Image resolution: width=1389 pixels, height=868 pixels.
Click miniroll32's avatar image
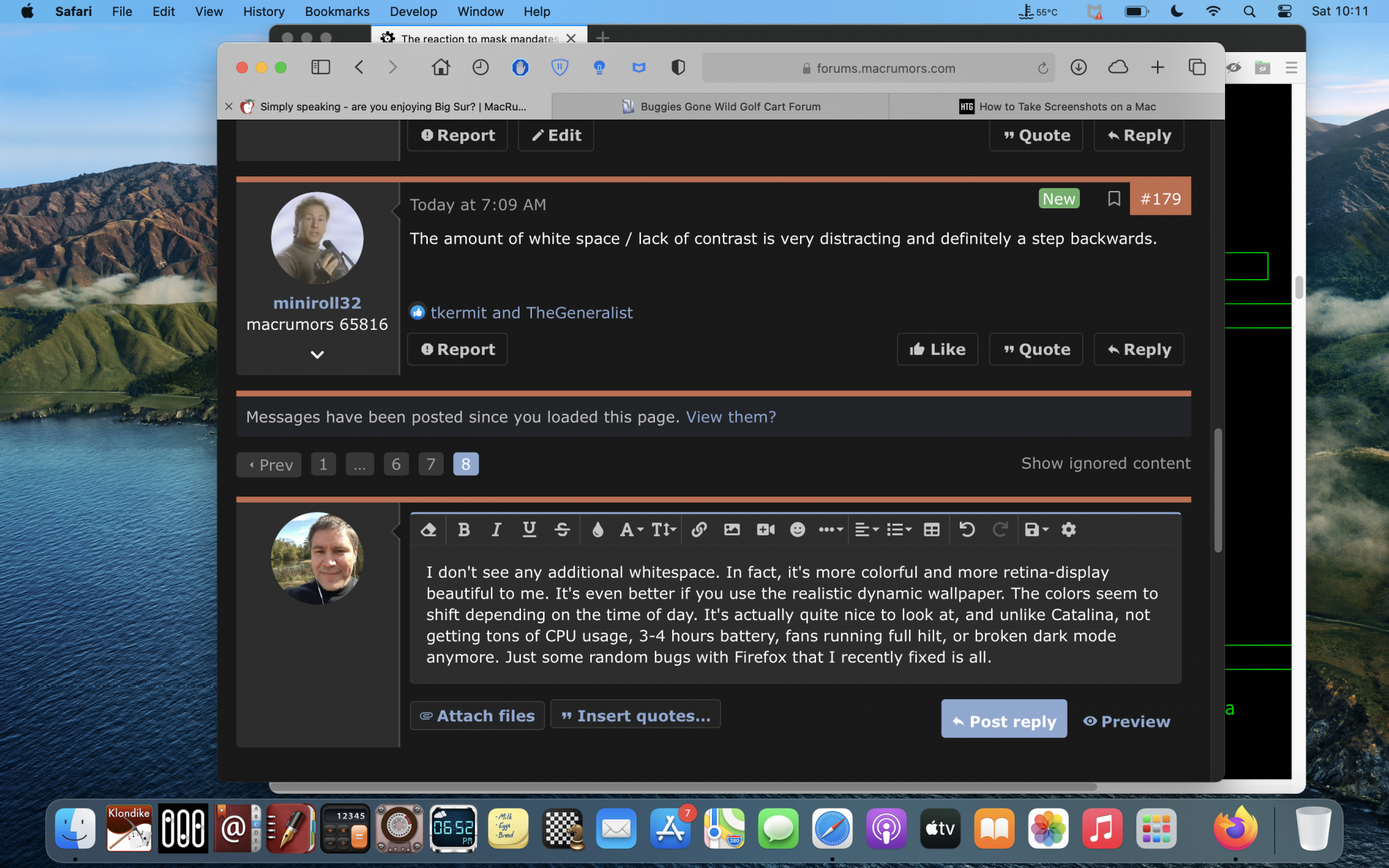point(317,238)
